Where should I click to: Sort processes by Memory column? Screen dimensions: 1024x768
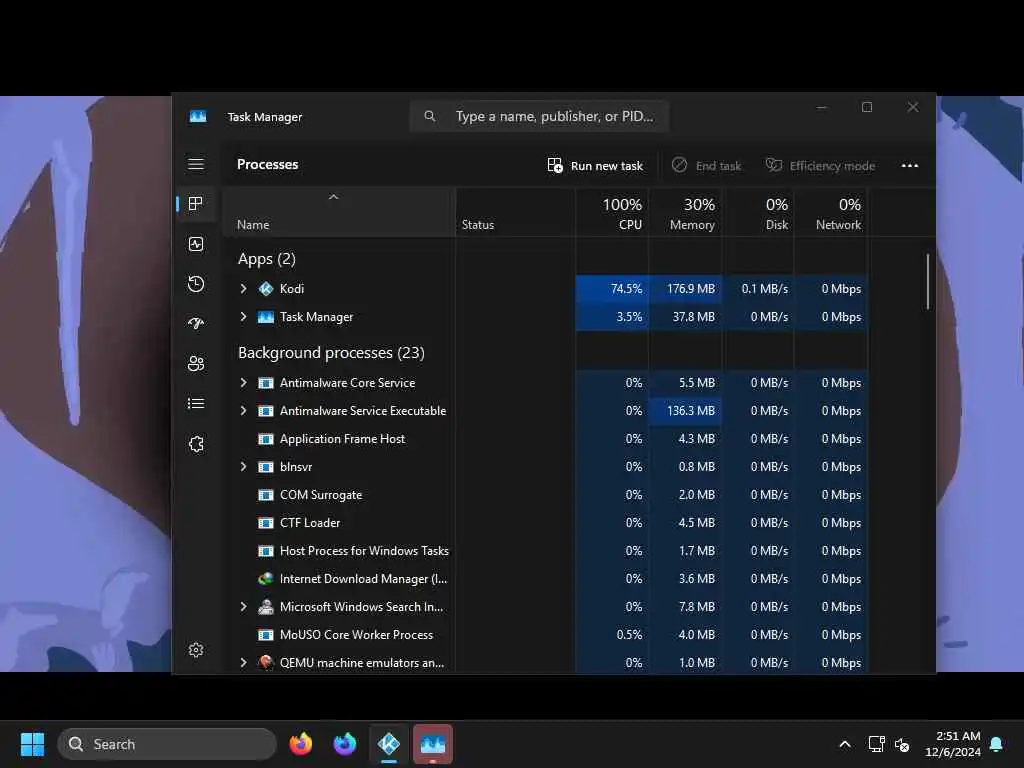(686, 213)
